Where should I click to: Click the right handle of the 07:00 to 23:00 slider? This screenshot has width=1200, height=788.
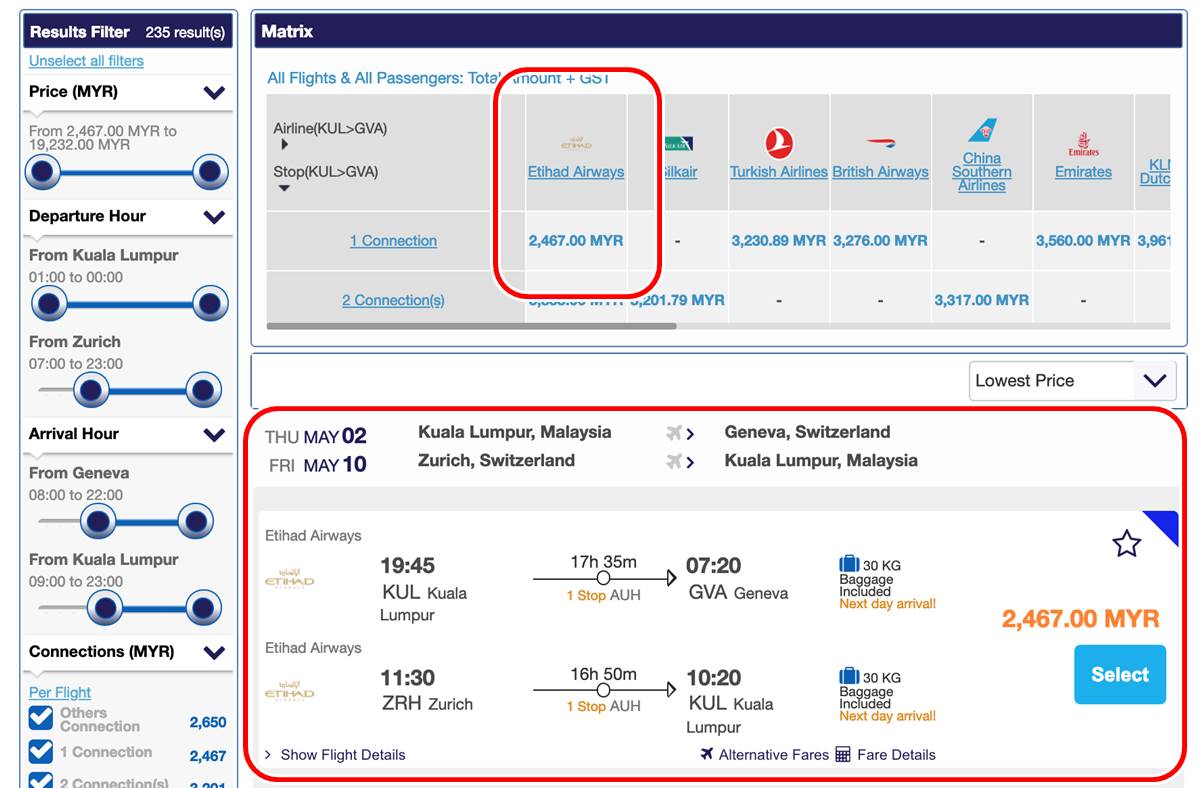coord(203,390)
